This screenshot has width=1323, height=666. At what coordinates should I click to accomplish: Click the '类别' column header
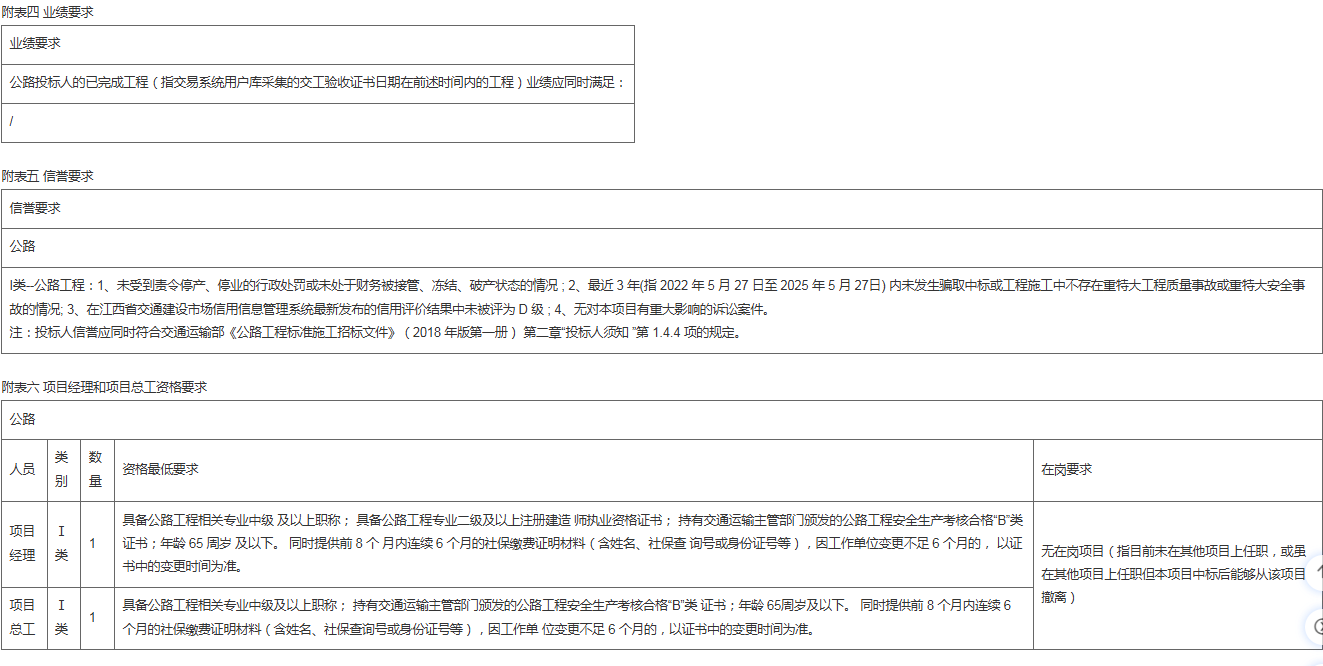coord(64,470)
